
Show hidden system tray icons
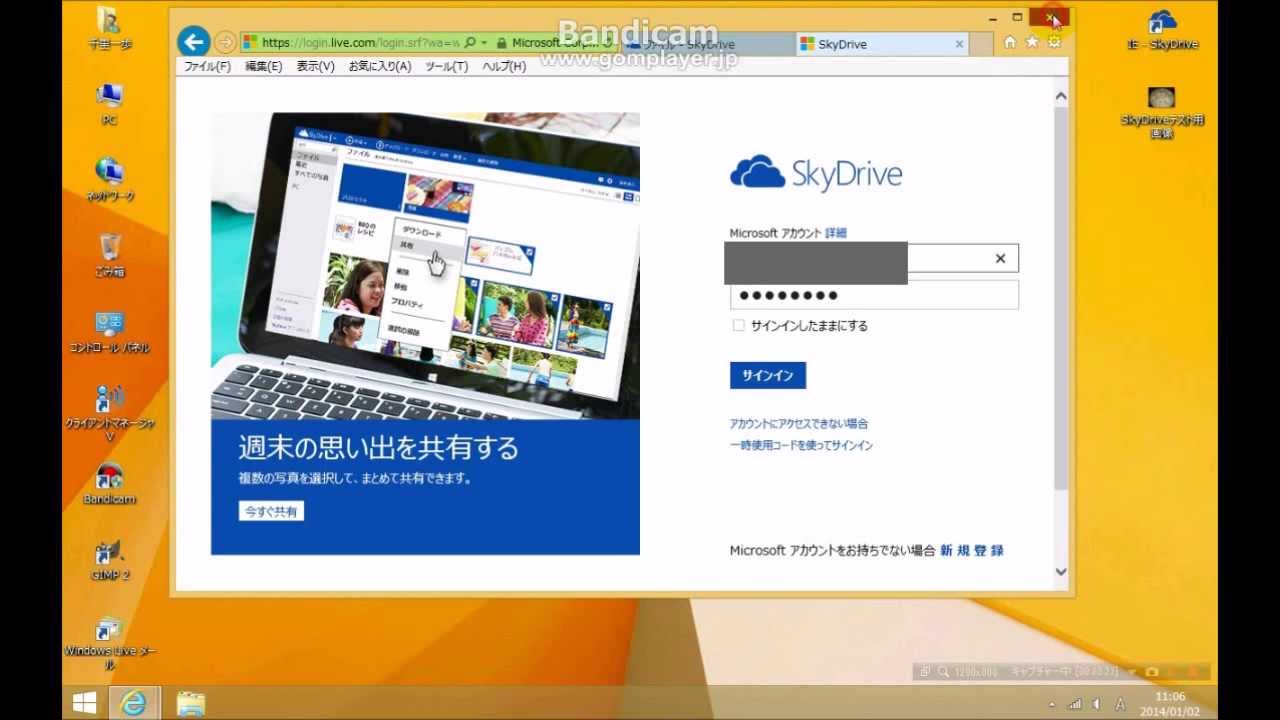(x=1051, y=705)
